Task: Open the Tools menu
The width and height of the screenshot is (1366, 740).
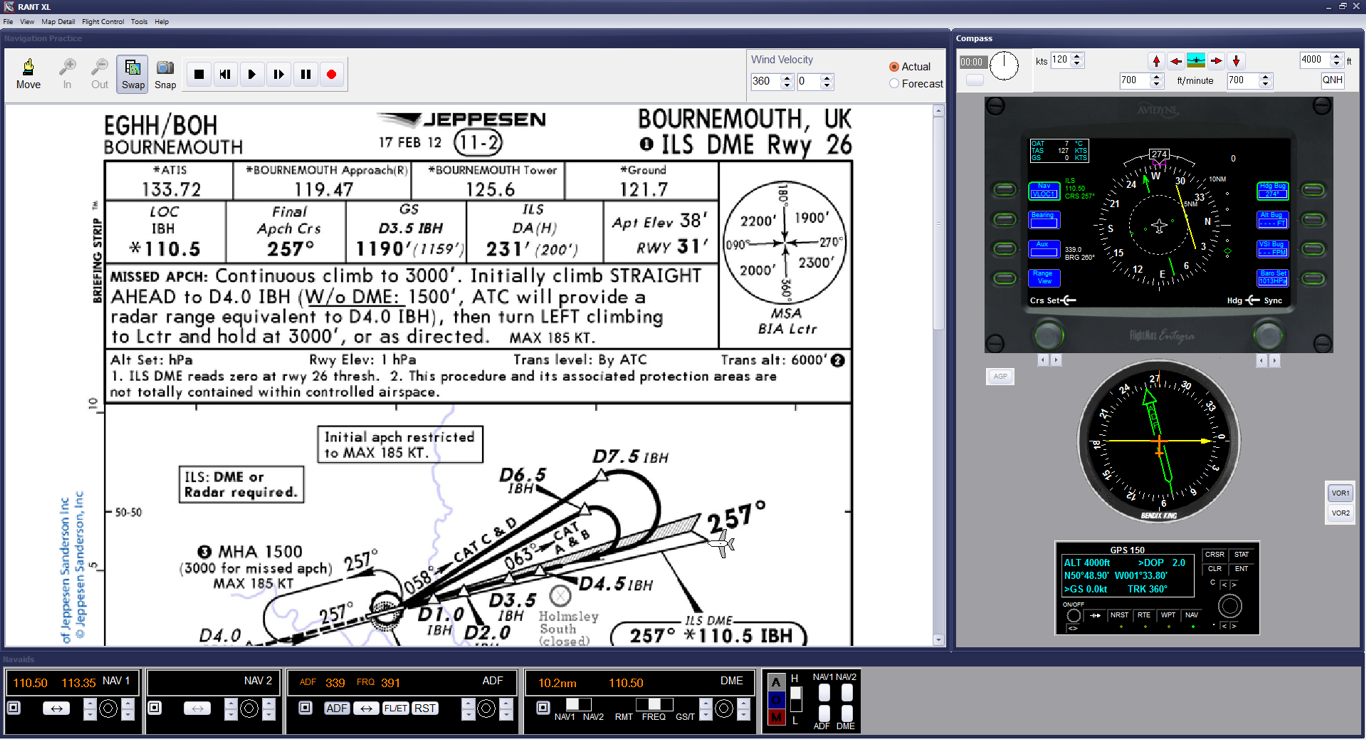Action: pyautogui.click(x=139, y=21)
